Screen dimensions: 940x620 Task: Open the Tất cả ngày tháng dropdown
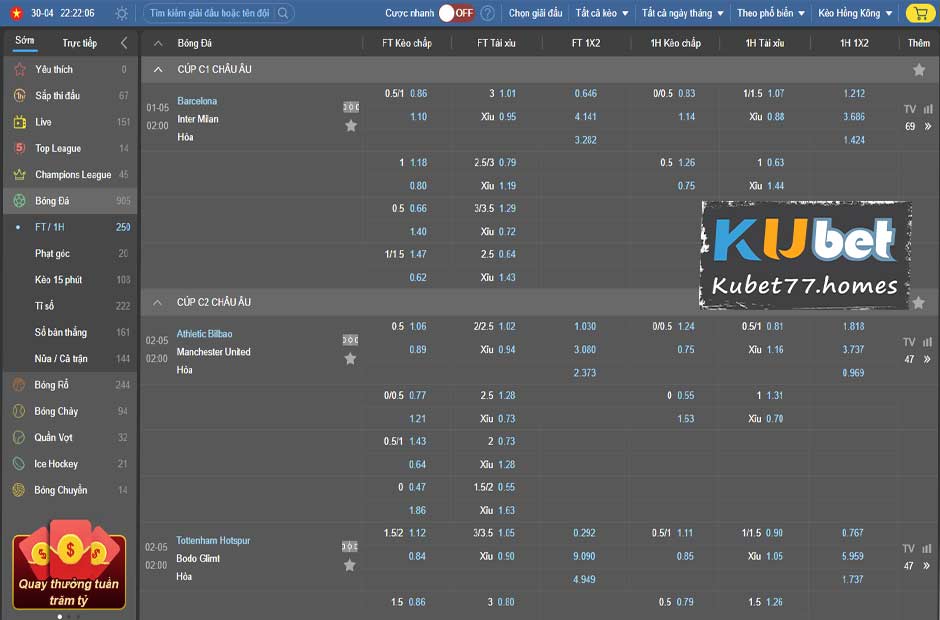coord(682,13)
